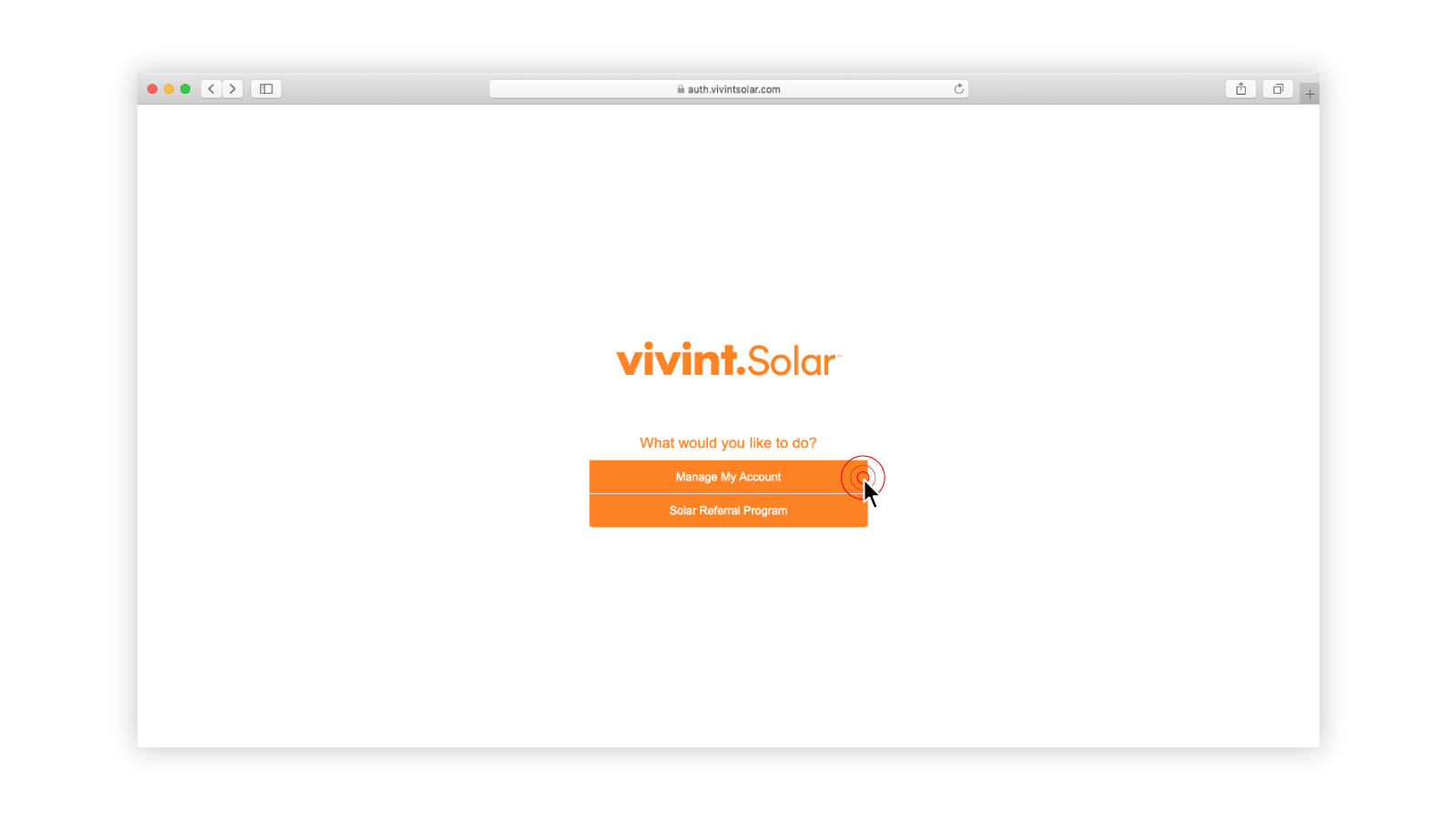
Task: Go back using the Safari back arrow
Action: tap(211, 89)
